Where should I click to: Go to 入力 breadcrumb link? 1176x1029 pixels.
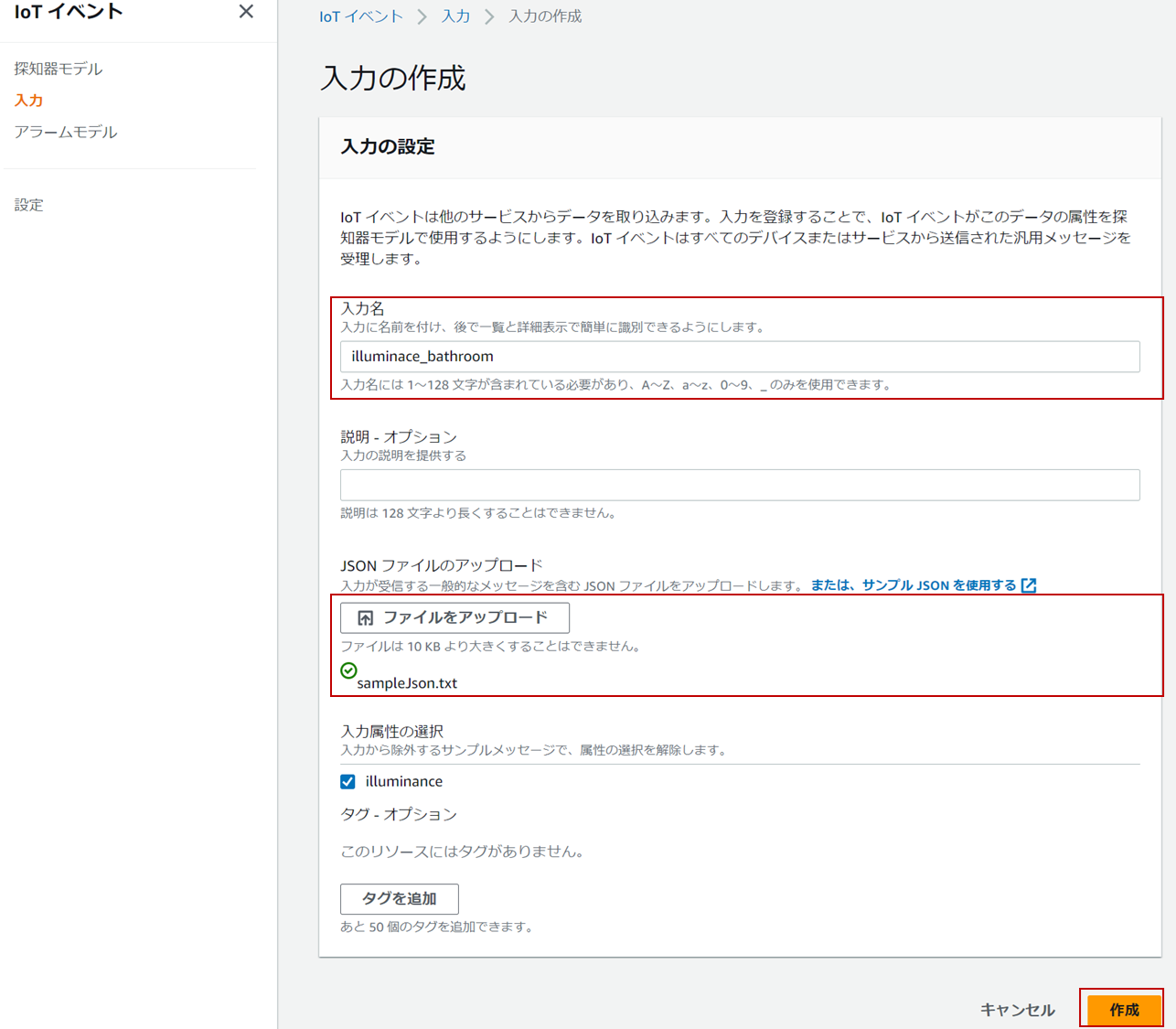(x=455, y=16)
